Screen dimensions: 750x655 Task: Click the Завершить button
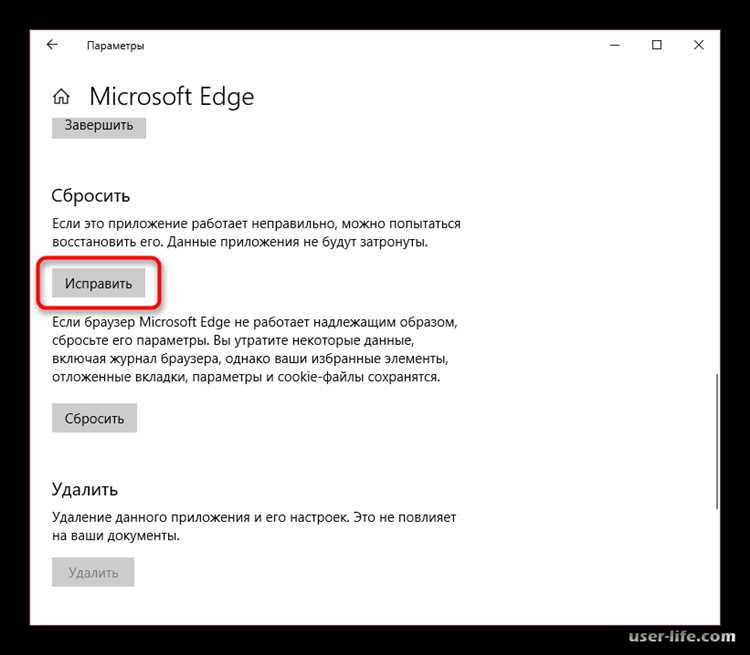tap(99, 127)
